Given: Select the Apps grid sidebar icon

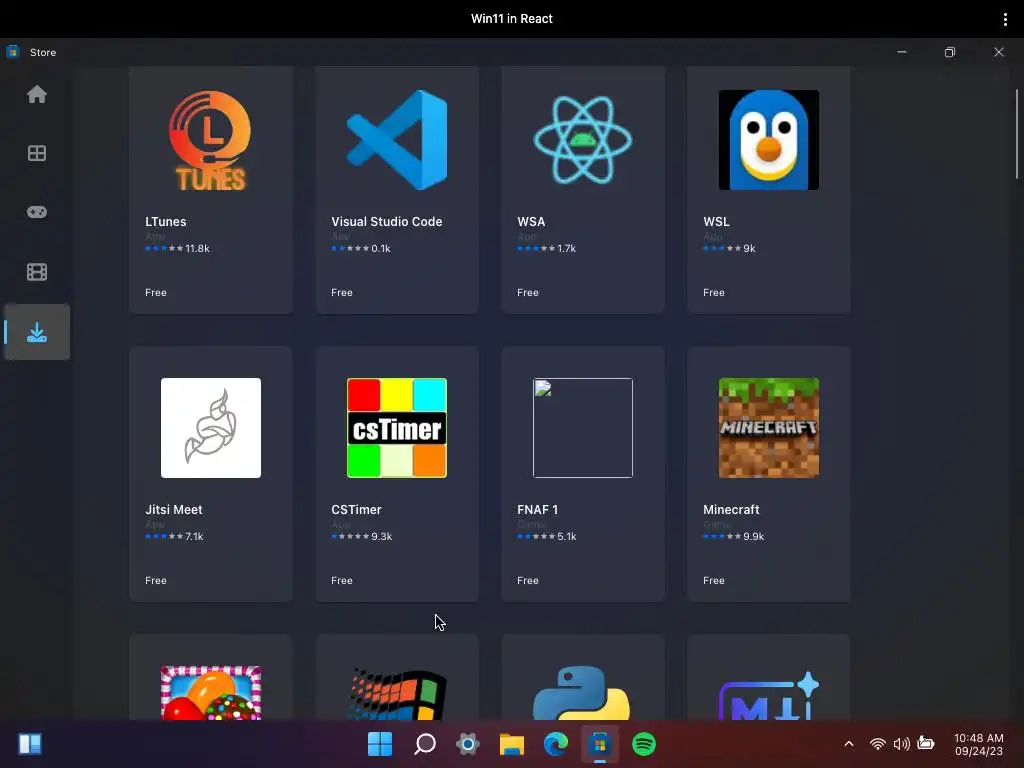Looking at the screenshot, I should point(37,153).
